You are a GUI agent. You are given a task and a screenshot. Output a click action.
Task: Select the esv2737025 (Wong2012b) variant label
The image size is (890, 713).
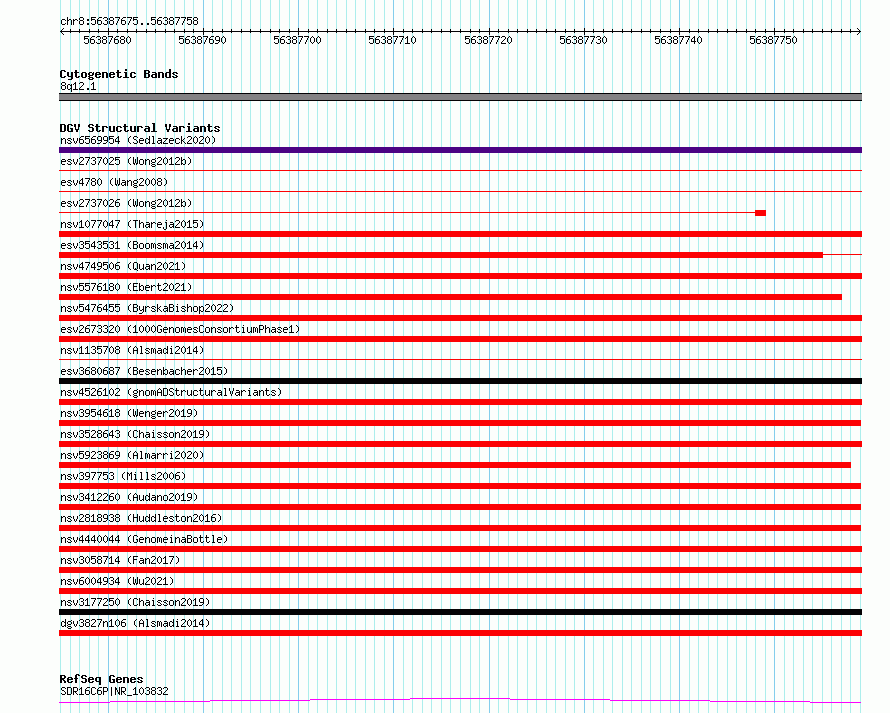point(126,161)
